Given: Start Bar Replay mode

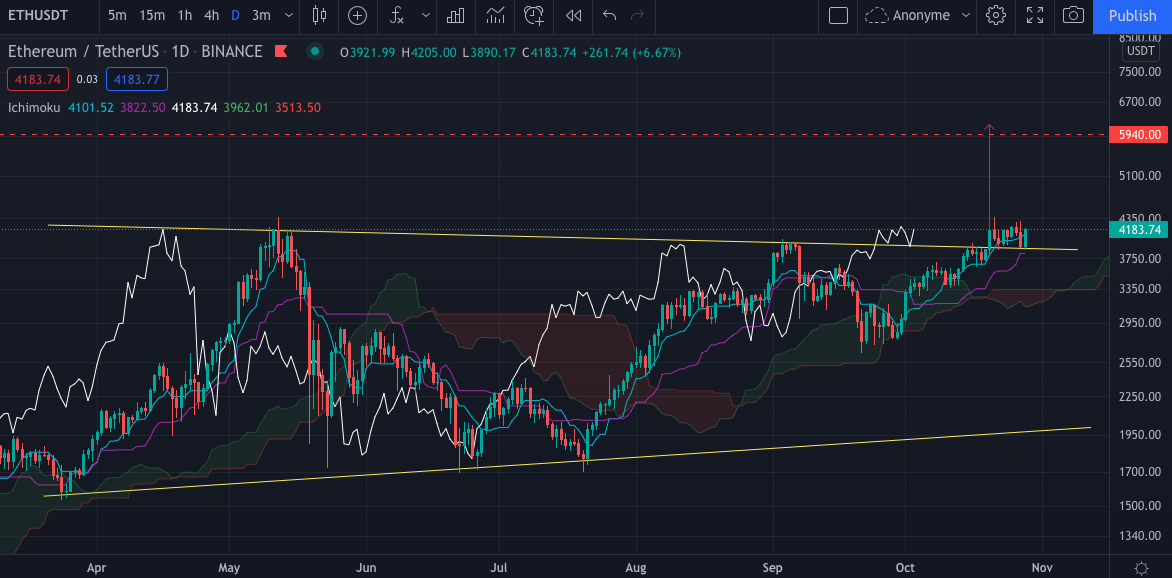Looking at the screenshot, I should click(x=572, y=16).
